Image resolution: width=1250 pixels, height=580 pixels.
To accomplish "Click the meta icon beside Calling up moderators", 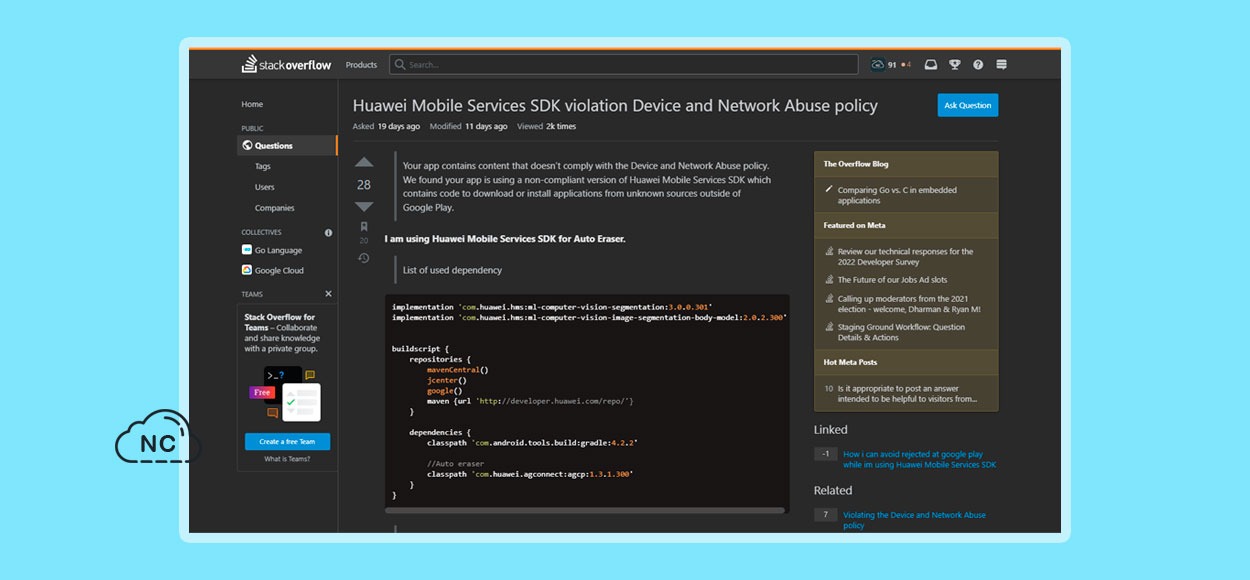I will [828, 299].
